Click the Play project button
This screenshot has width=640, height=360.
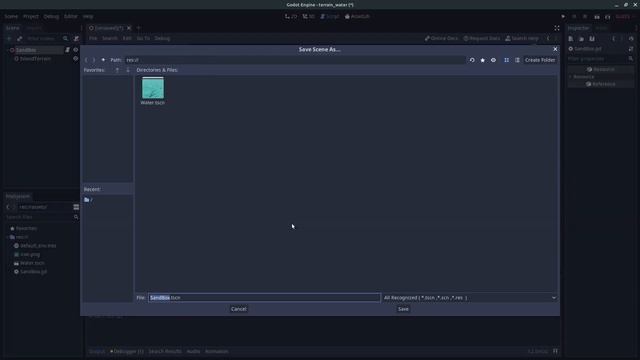coord(563,17)
